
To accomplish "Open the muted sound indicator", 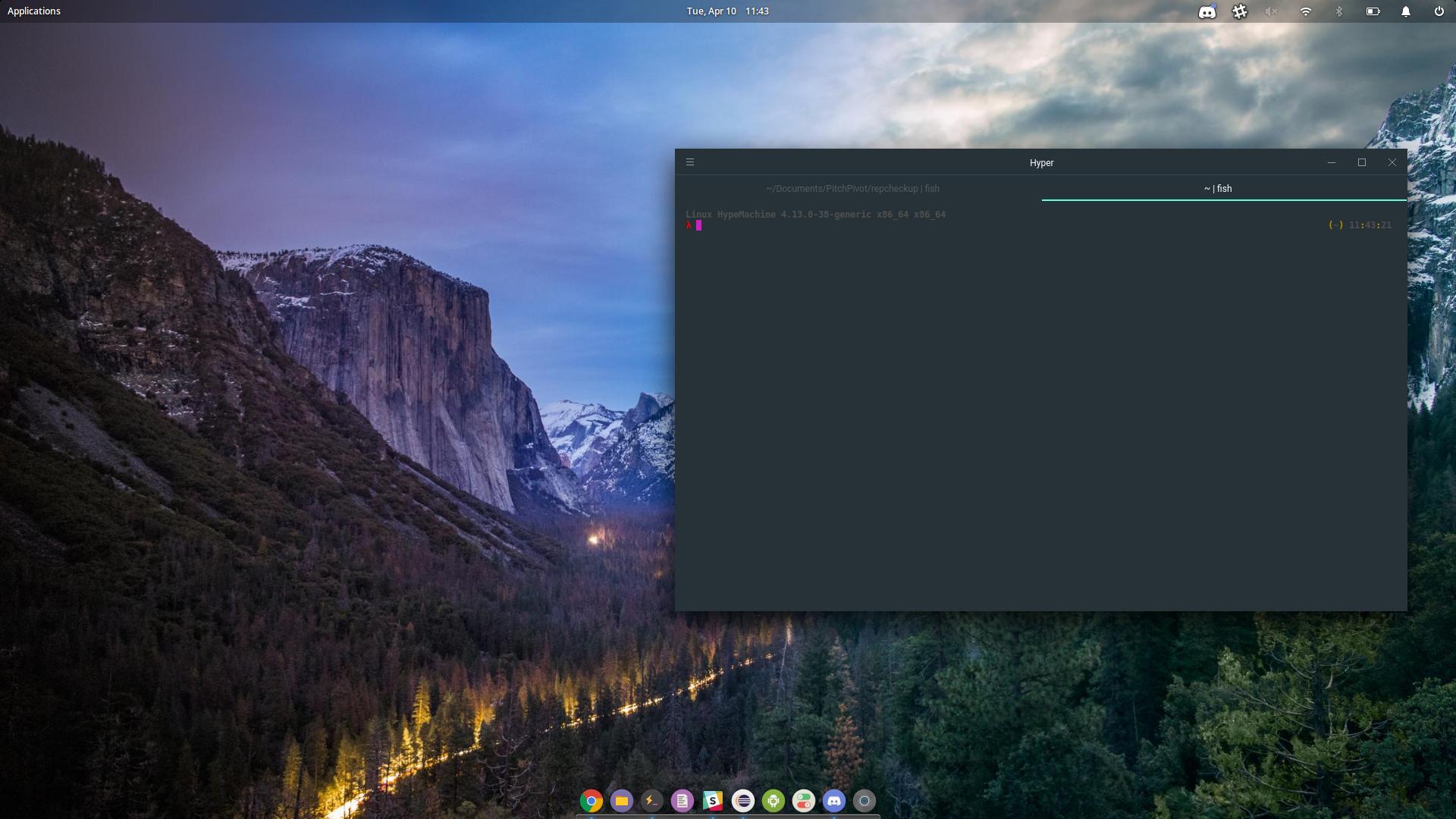I will point(1272,11).
